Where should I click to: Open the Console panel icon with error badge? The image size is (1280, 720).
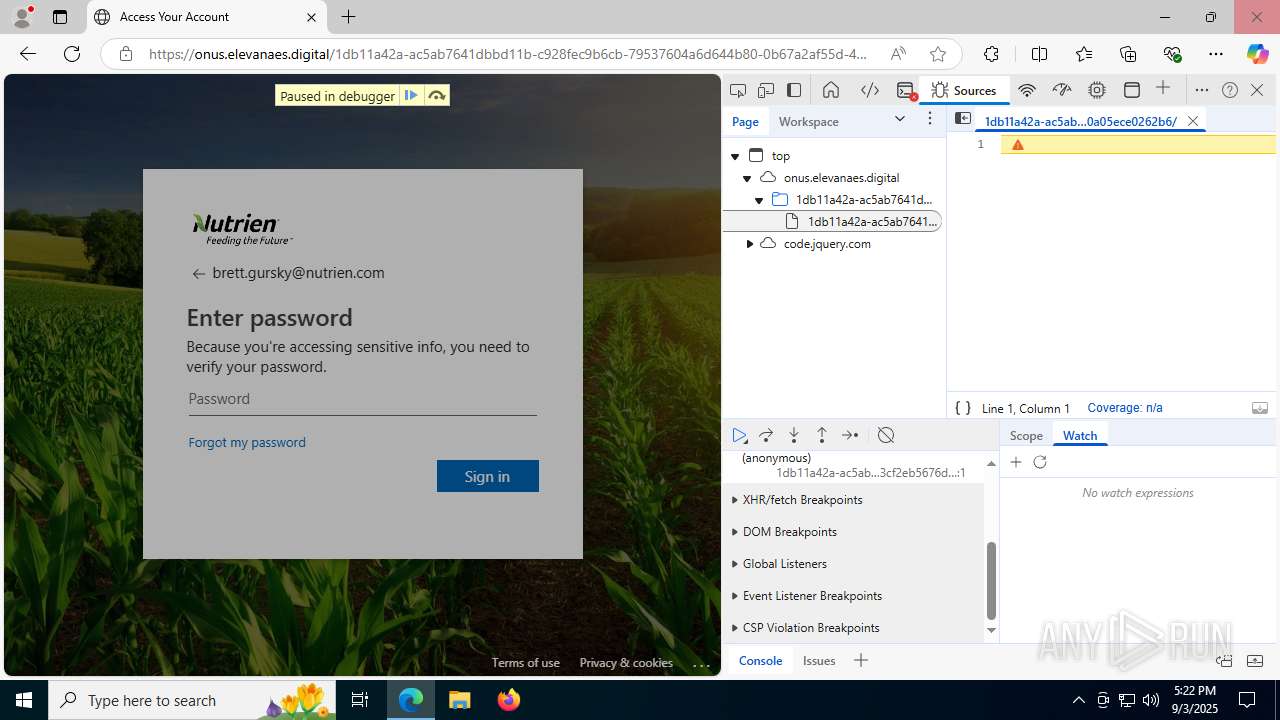906,91
